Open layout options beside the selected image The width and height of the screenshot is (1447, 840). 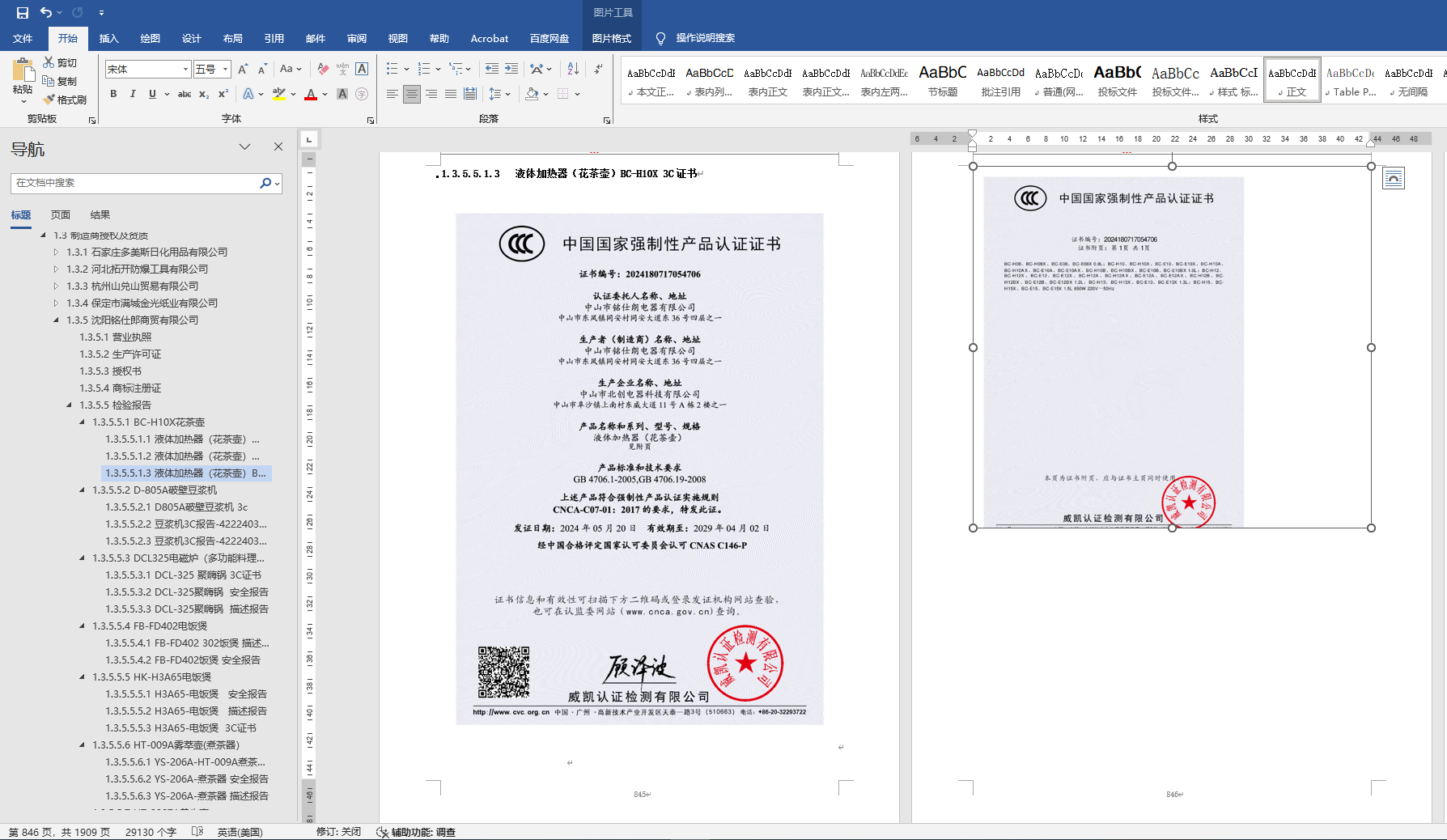pyautogui.click(x=1394, y=178)
